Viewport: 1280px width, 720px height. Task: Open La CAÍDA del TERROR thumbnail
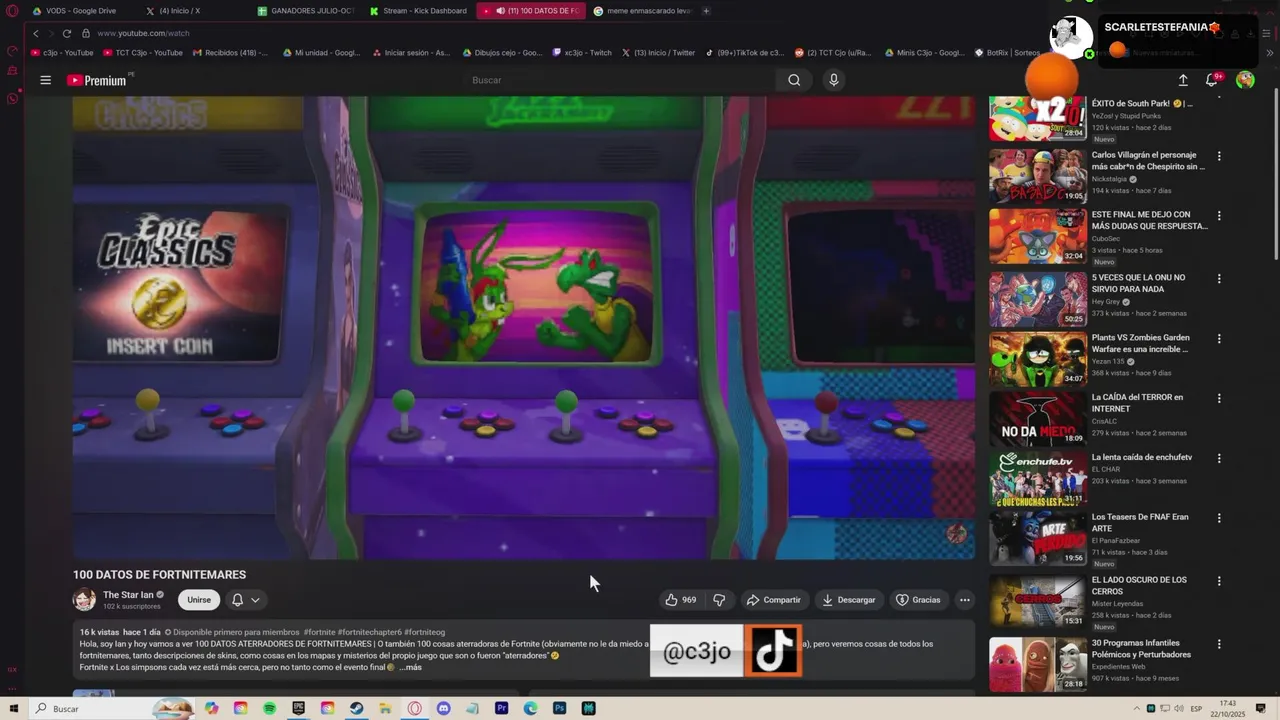point(1038,418)
